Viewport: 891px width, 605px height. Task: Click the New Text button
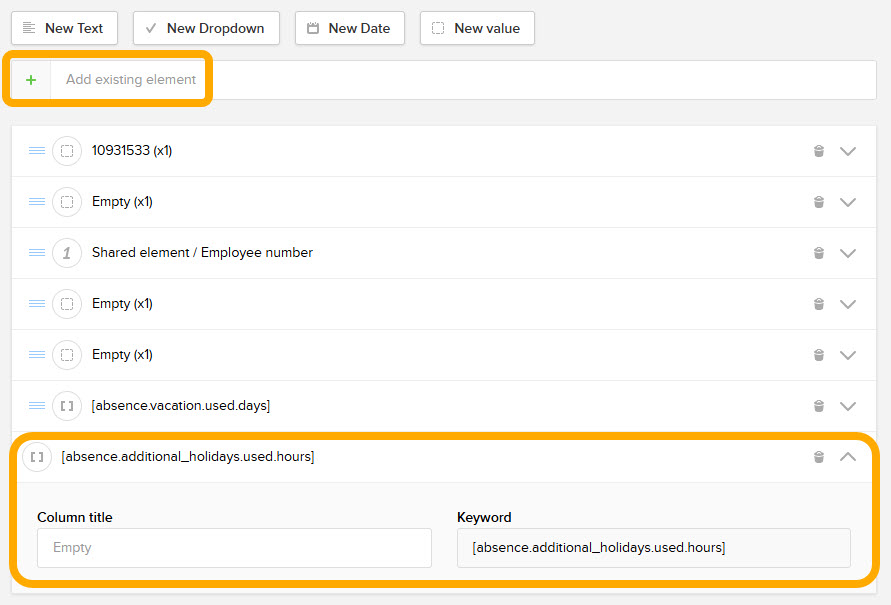[64, 28]
